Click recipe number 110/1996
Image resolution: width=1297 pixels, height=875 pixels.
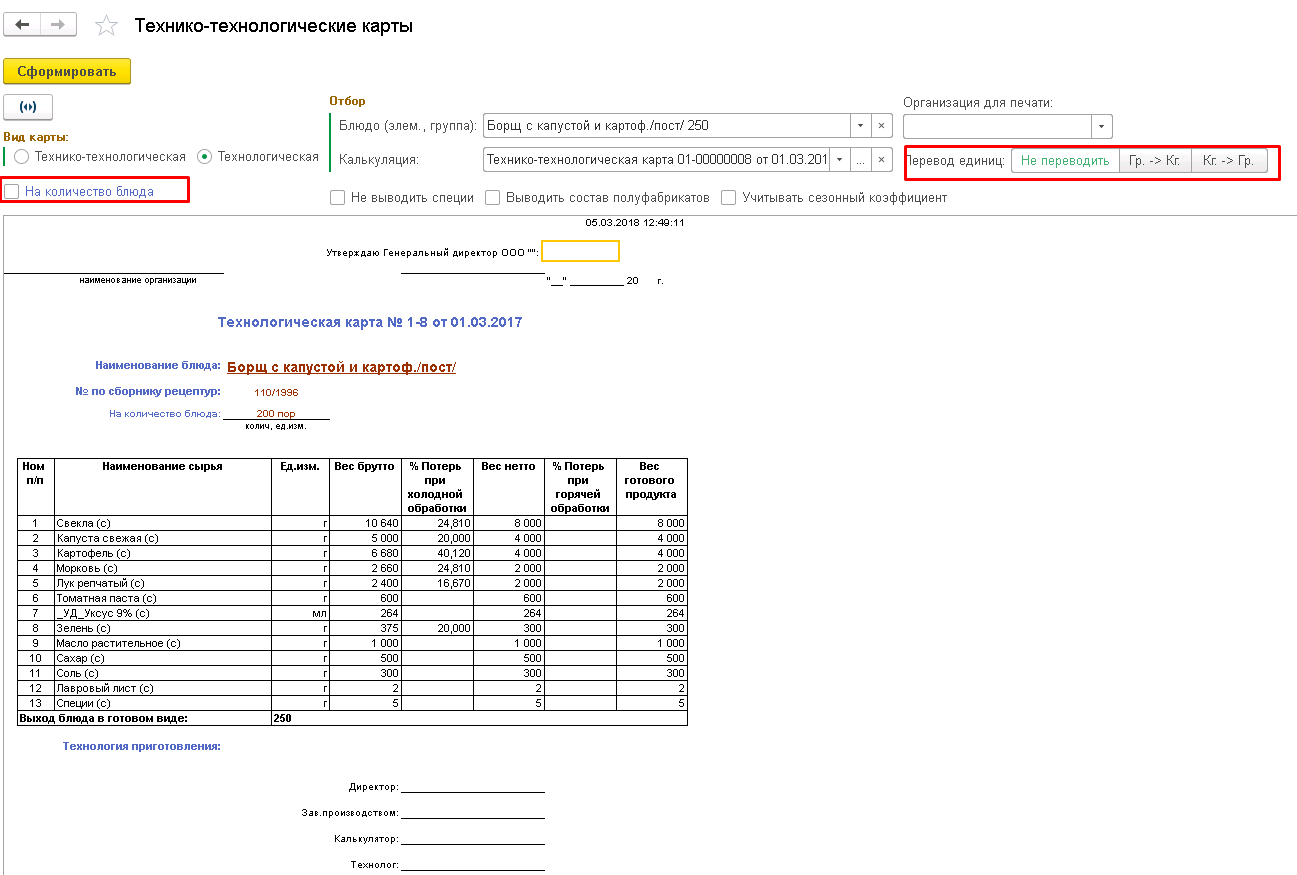tap(276, 392)
